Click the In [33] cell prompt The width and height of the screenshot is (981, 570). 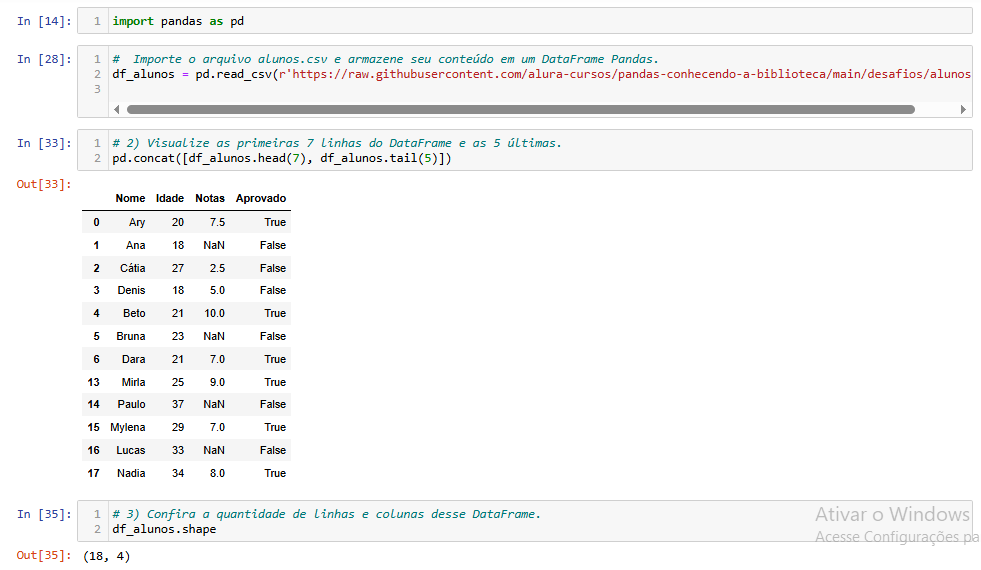click(44, 143)
